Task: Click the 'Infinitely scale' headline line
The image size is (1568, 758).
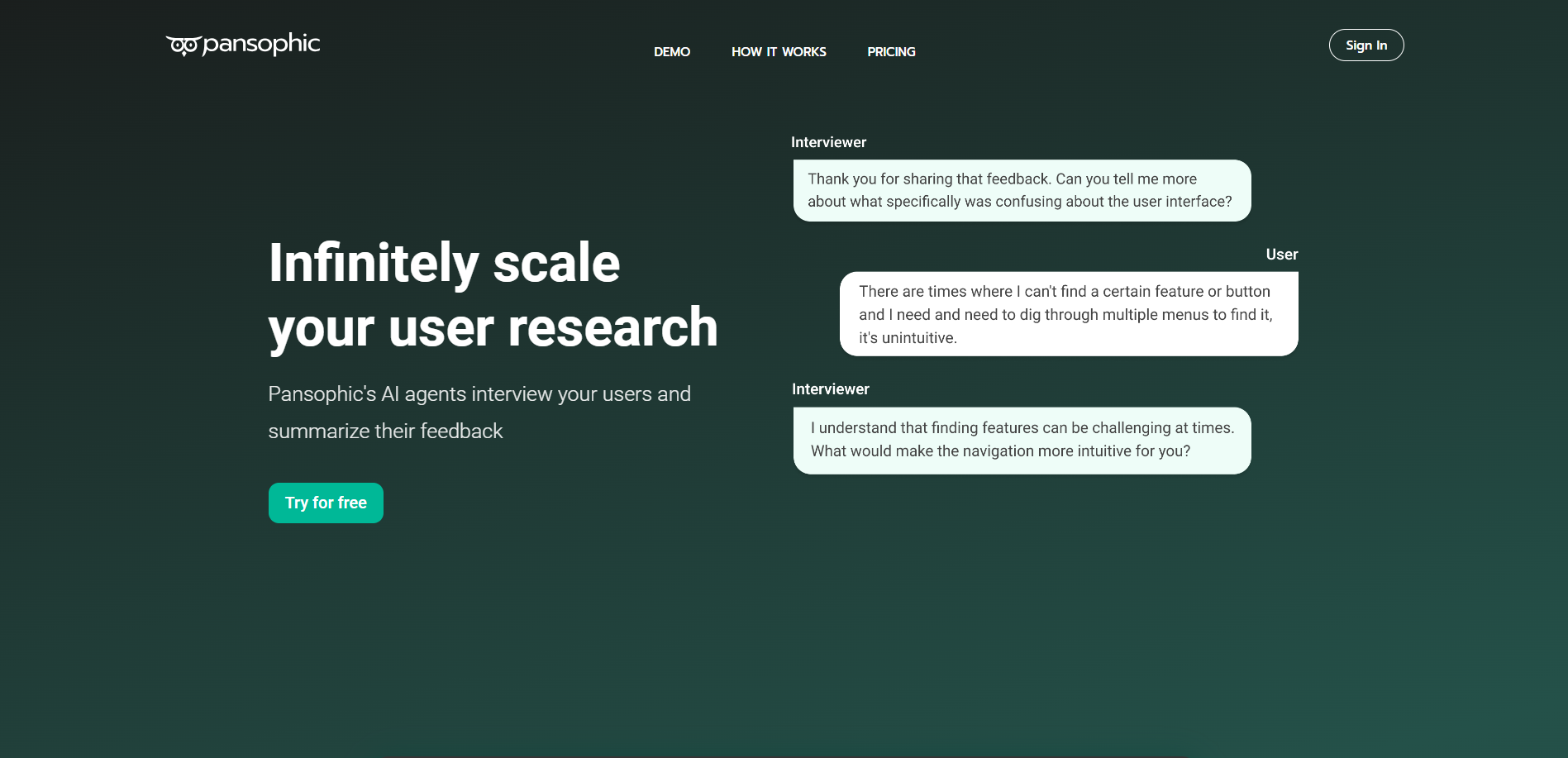Action: (x=444, y=263)
